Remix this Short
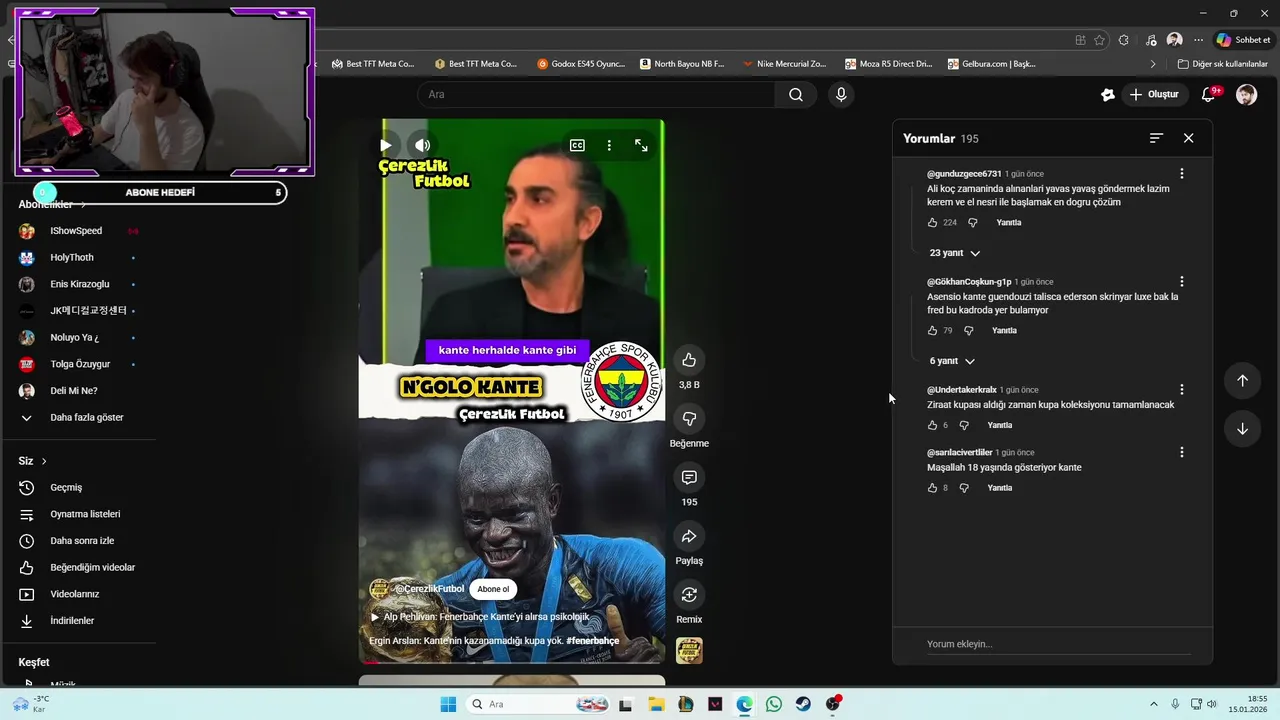1280x720 pixels. (689, 595)
